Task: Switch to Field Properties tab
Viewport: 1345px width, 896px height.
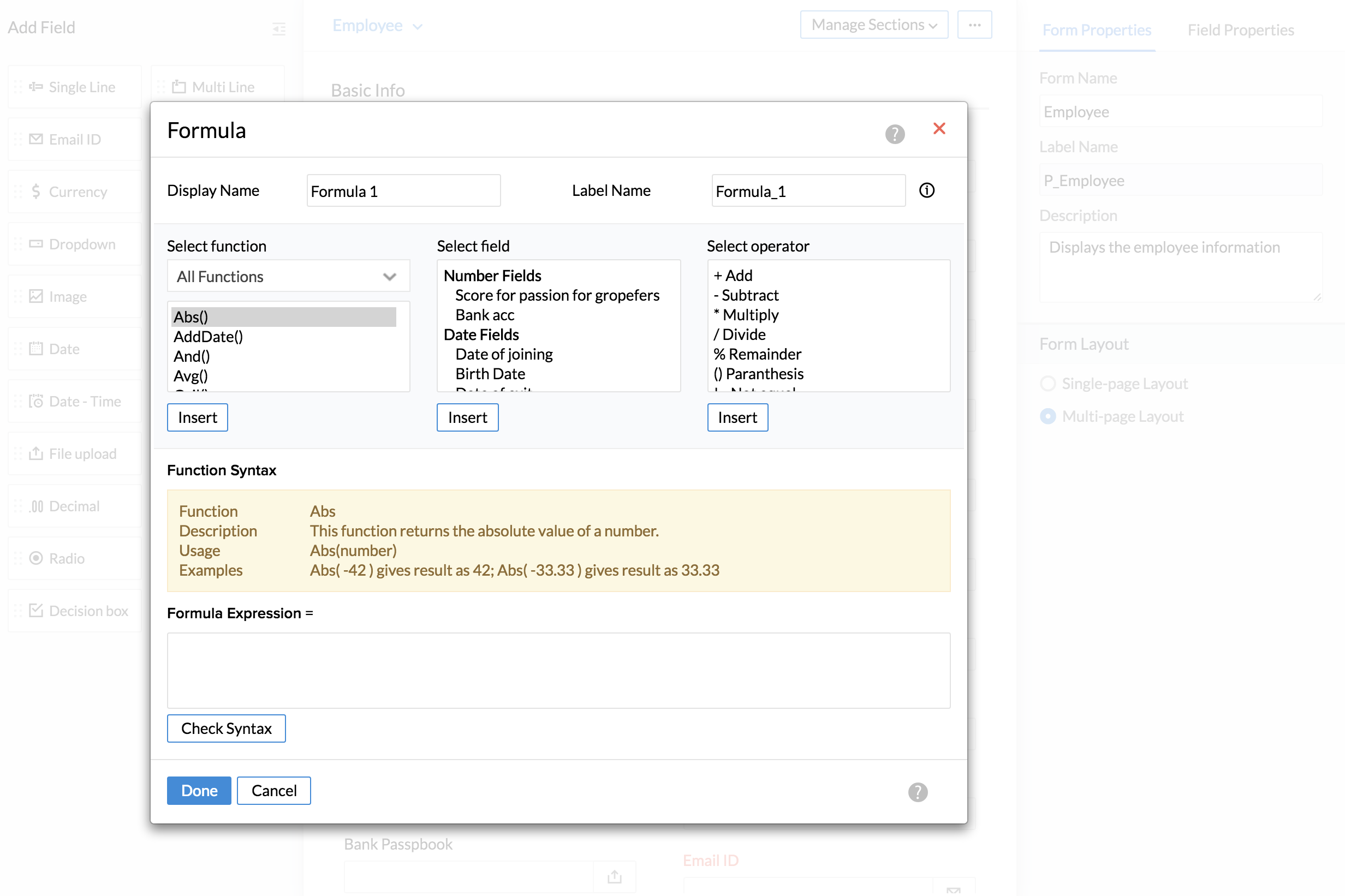Action: click(1240, 29)
